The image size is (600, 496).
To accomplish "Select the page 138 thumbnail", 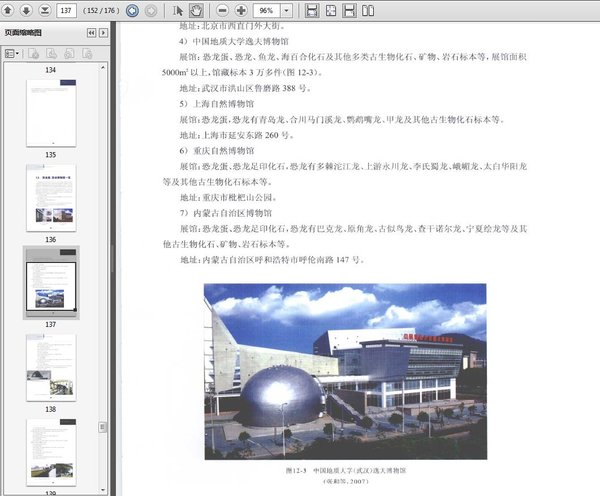I will (50, 367).
